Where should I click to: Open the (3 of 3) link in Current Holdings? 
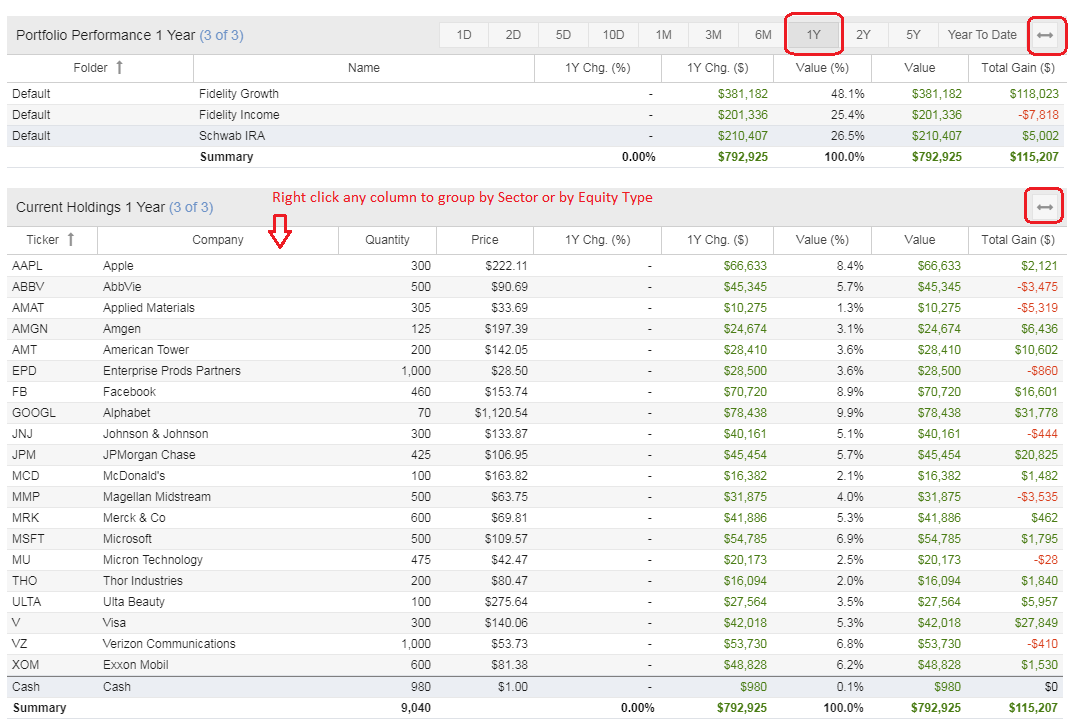pos(190,207)
